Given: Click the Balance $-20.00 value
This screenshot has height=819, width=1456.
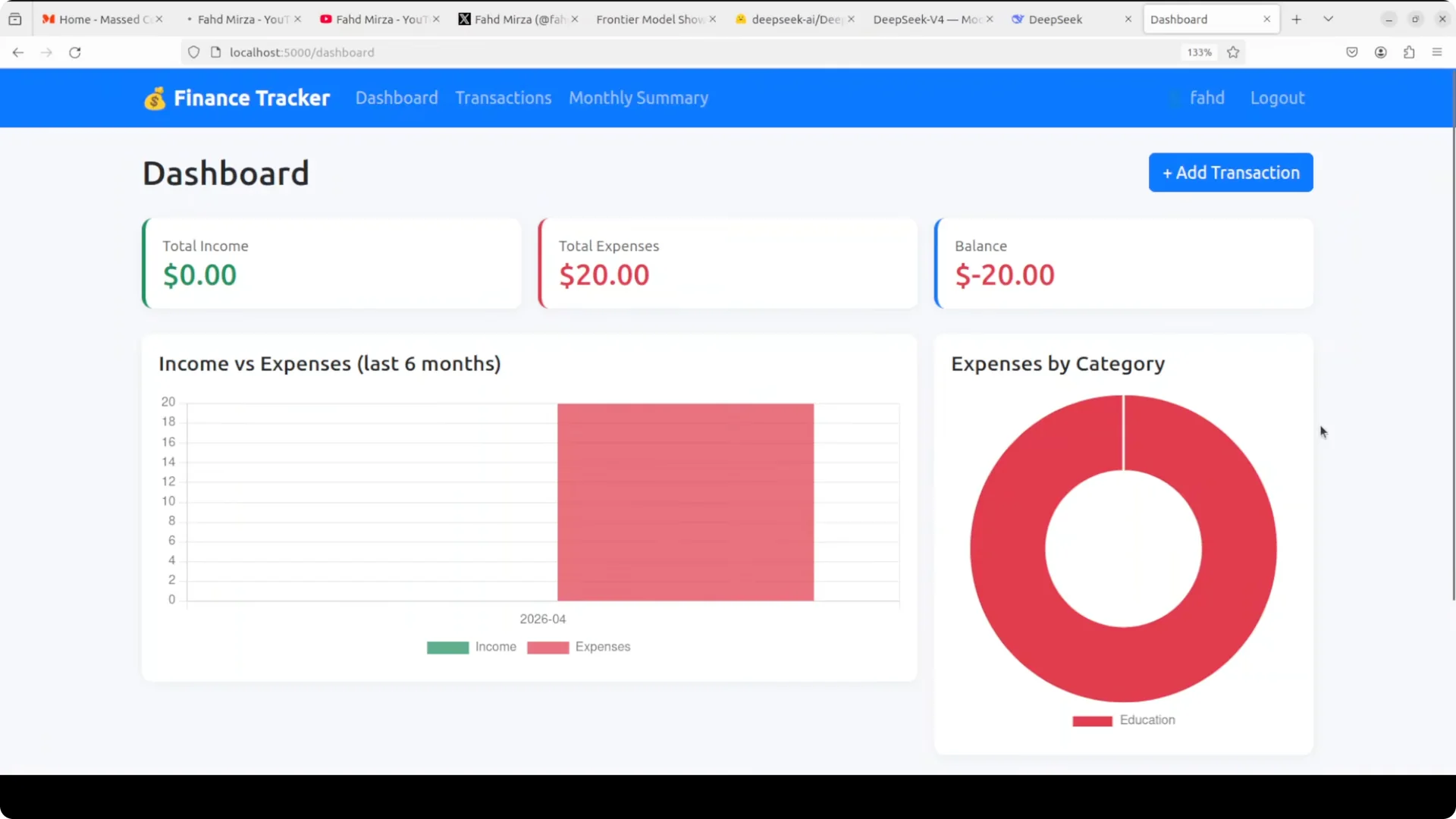Looking at the screenshot, I should [1005, 275].
